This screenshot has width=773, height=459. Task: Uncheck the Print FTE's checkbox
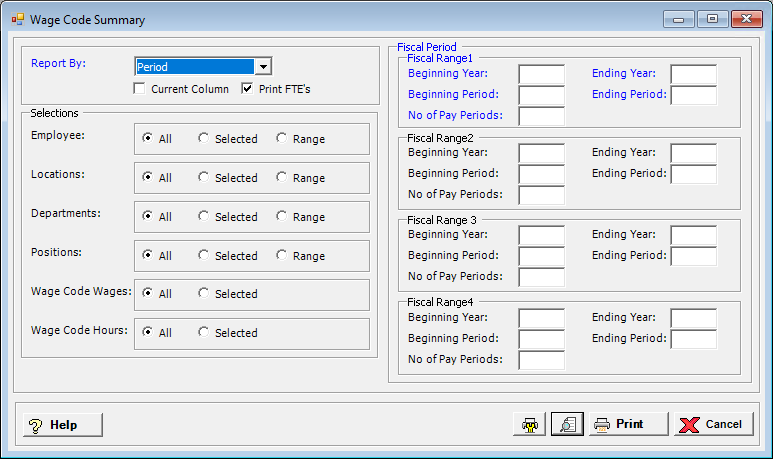click(248, 89)
